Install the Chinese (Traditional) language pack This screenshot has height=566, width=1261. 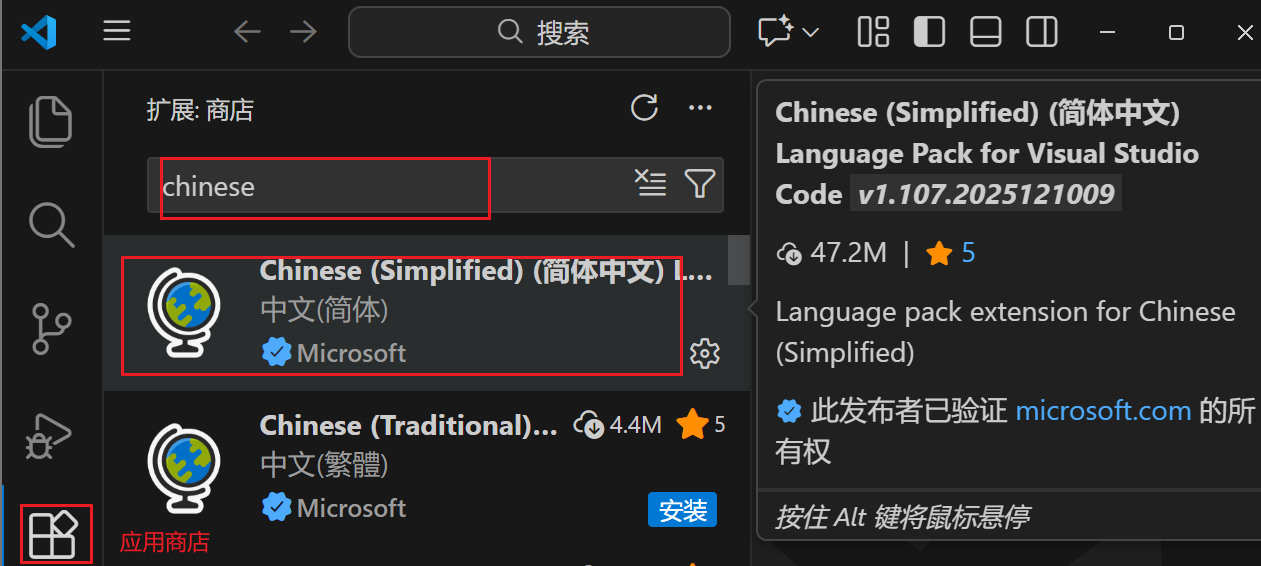pos(683,510)
